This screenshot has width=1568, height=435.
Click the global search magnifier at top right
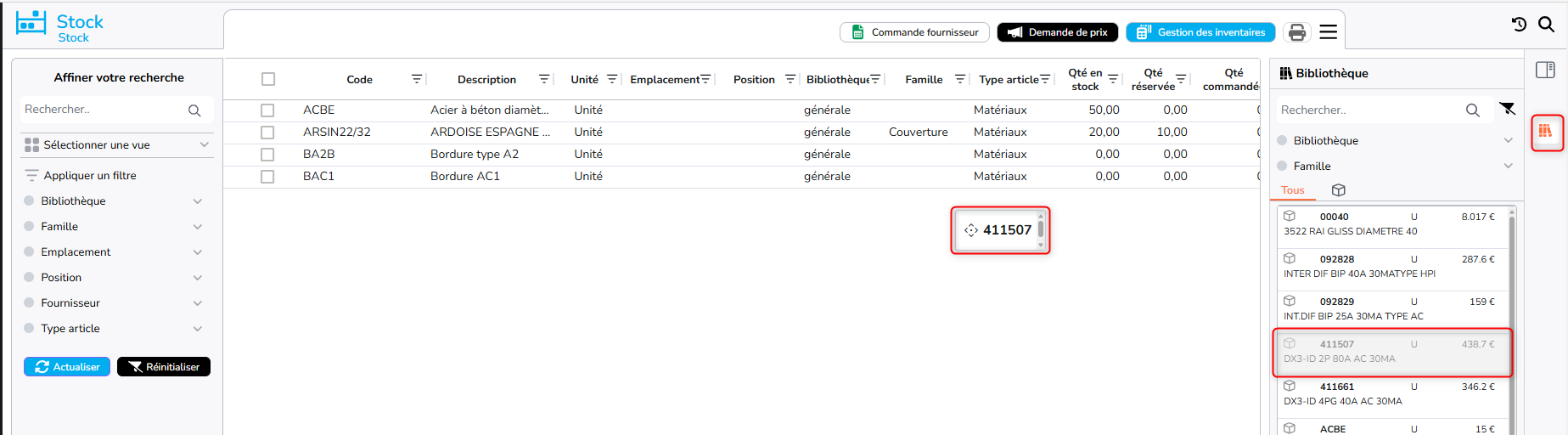[x=1547, y=25]
